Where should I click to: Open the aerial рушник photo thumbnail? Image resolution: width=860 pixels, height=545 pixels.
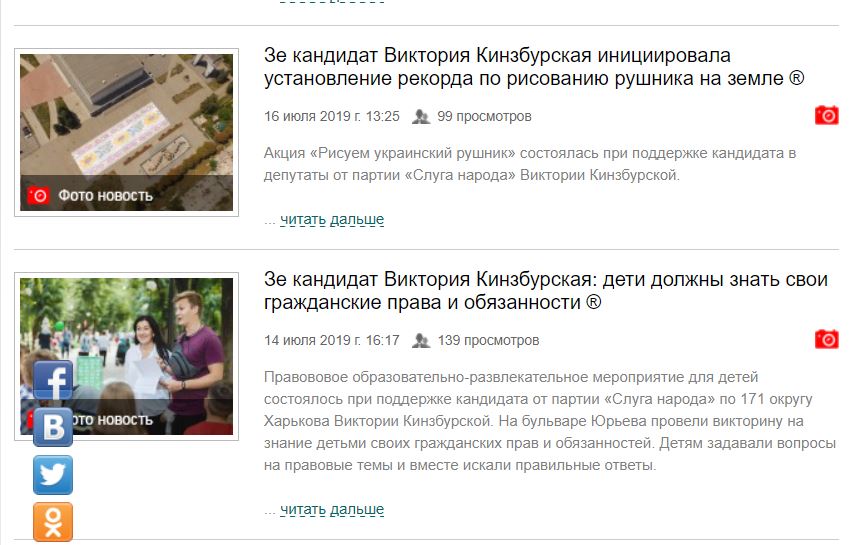[126, 132]
